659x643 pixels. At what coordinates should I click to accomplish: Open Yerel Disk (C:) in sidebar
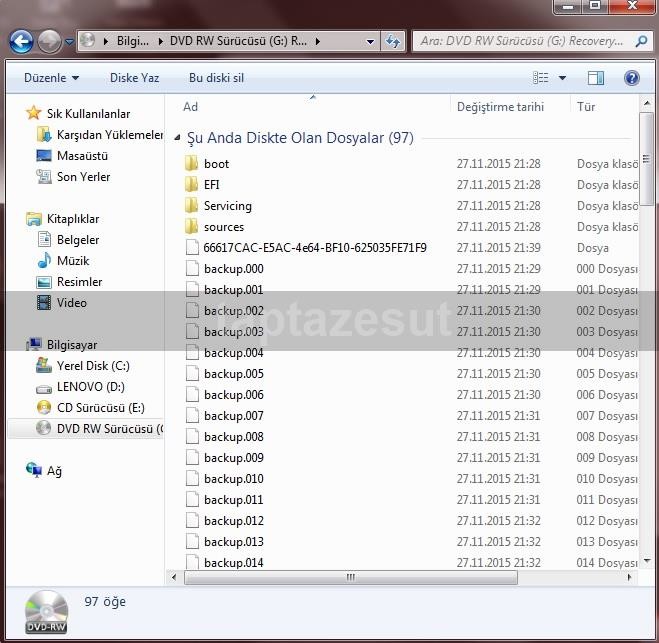point(92,366)
